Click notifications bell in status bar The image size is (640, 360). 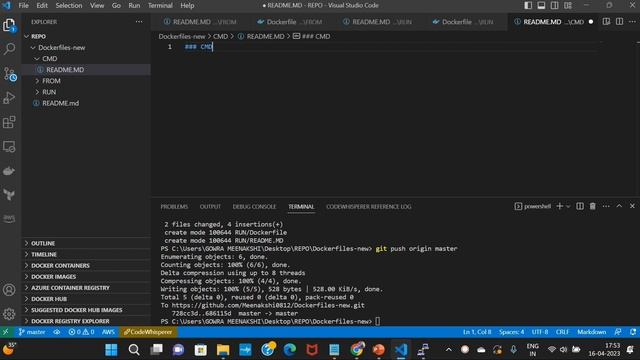pyautogui.click(x=633, y=332)
